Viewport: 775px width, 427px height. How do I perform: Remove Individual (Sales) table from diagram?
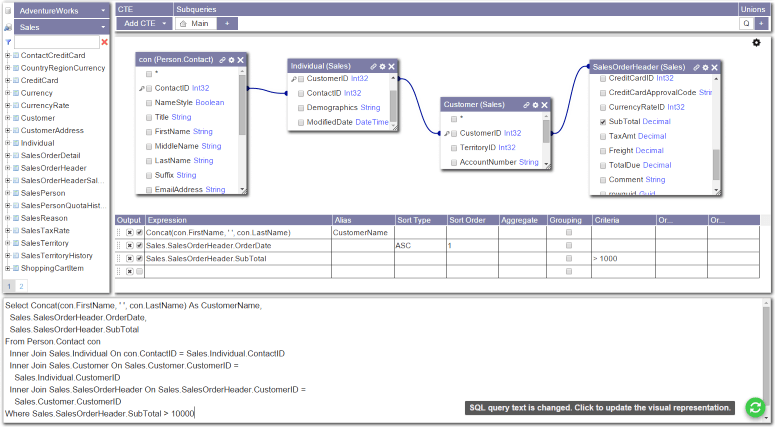391,66
